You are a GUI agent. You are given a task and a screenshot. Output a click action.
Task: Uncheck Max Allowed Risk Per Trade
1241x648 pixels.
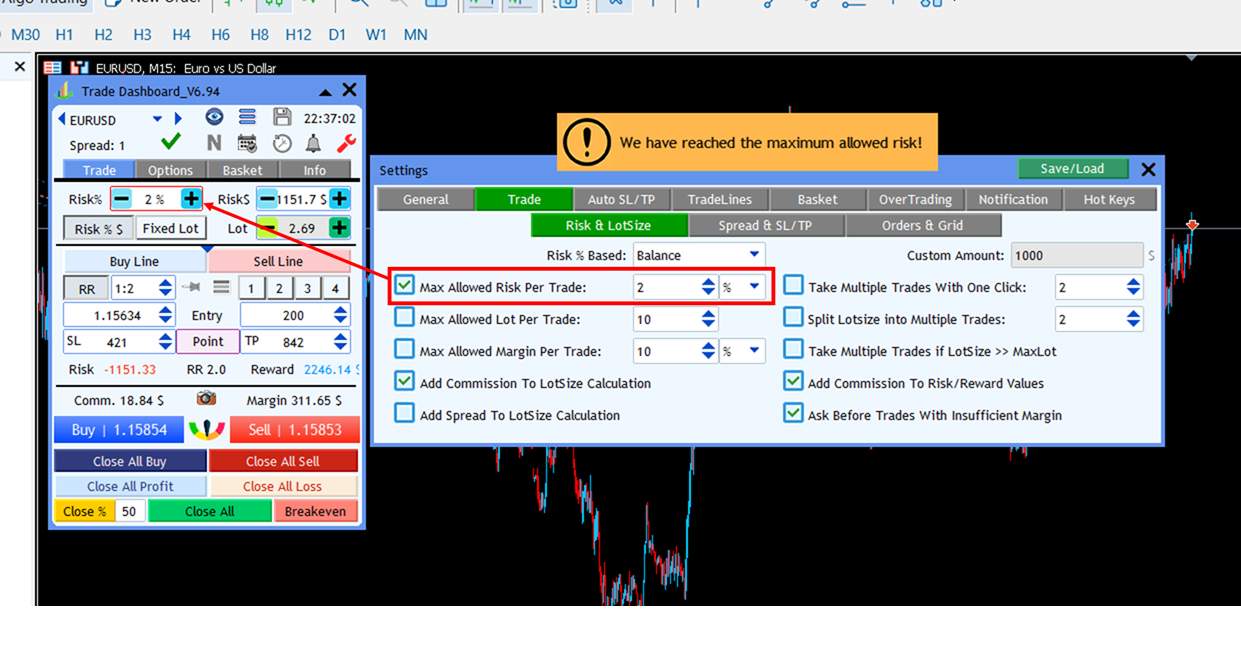[404, 286]
